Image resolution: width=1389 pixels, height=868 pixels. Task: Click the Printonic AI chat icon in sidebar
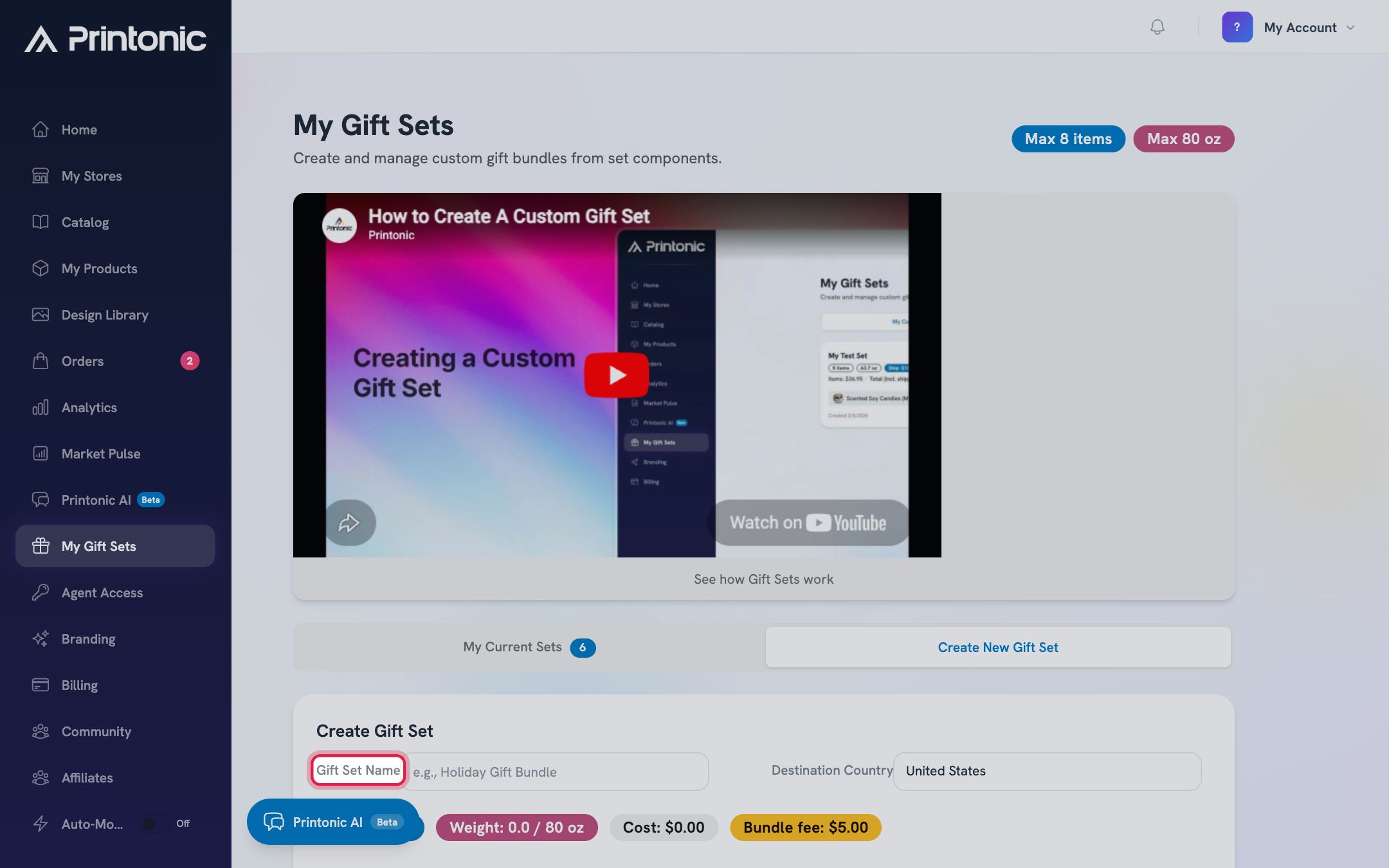(41, 500)
